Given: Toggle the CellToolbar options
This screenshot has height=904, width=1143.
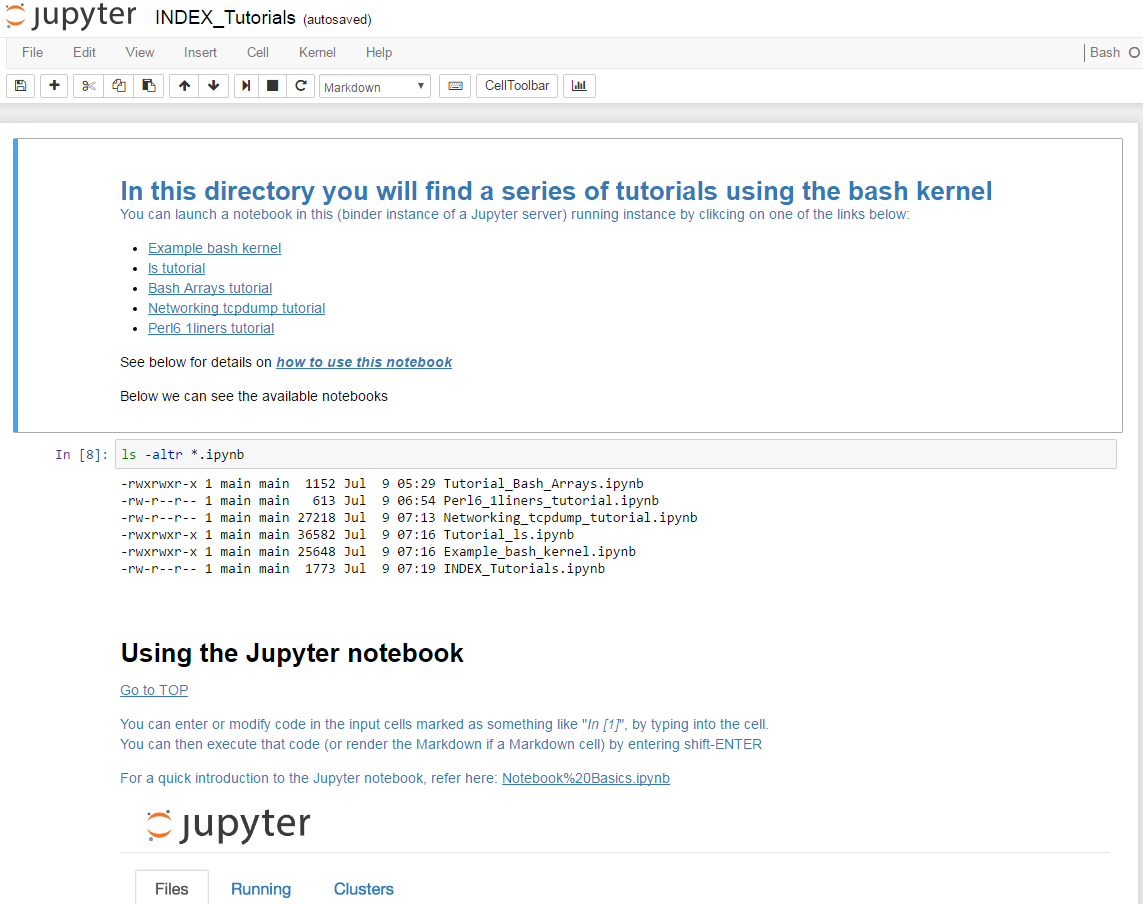Looking at the screenshot, I should [x=516, y=85].
